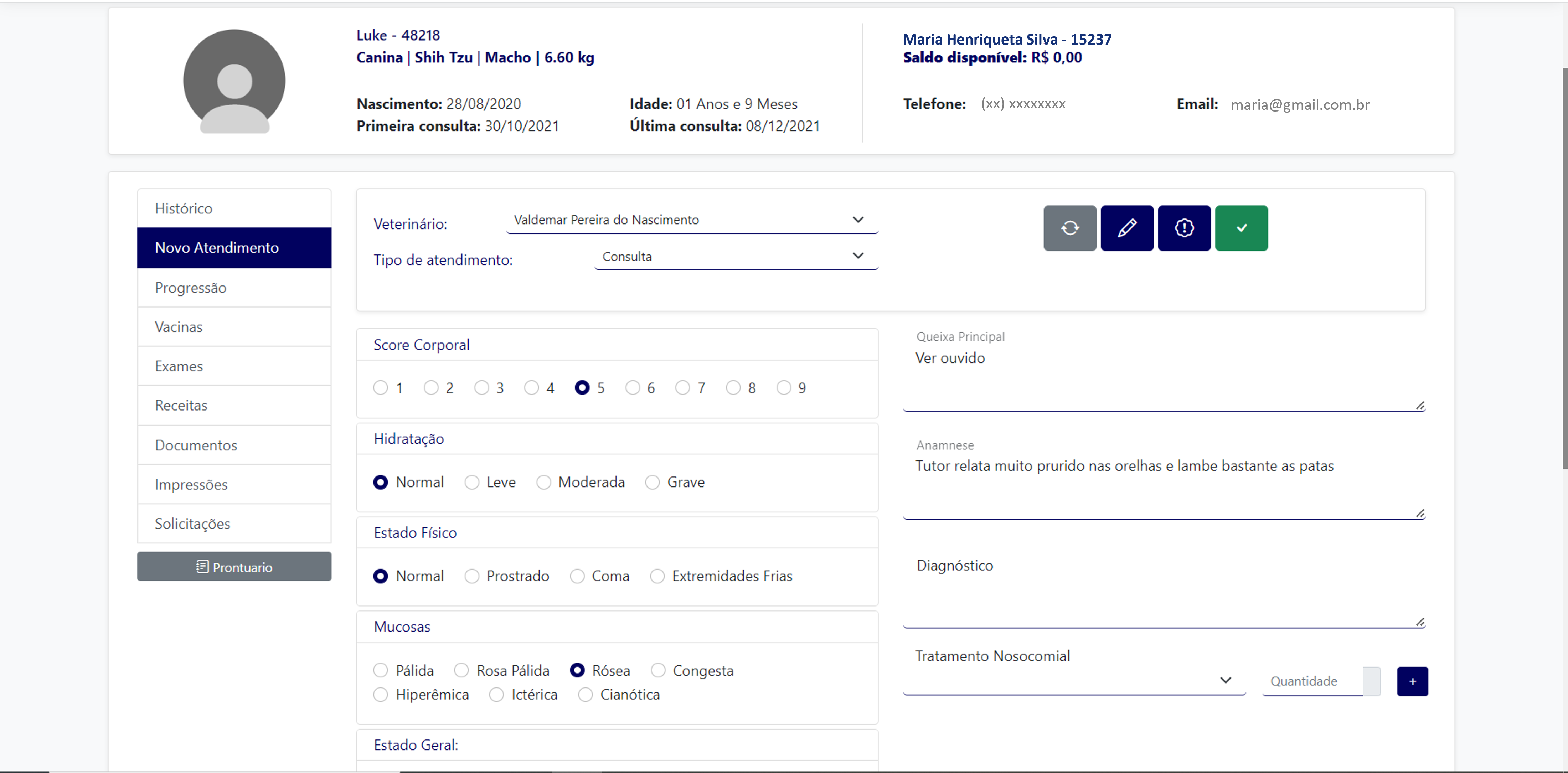Select Score Corporal option 2
Screen dimensions: 1568x773
coord(431,388)
